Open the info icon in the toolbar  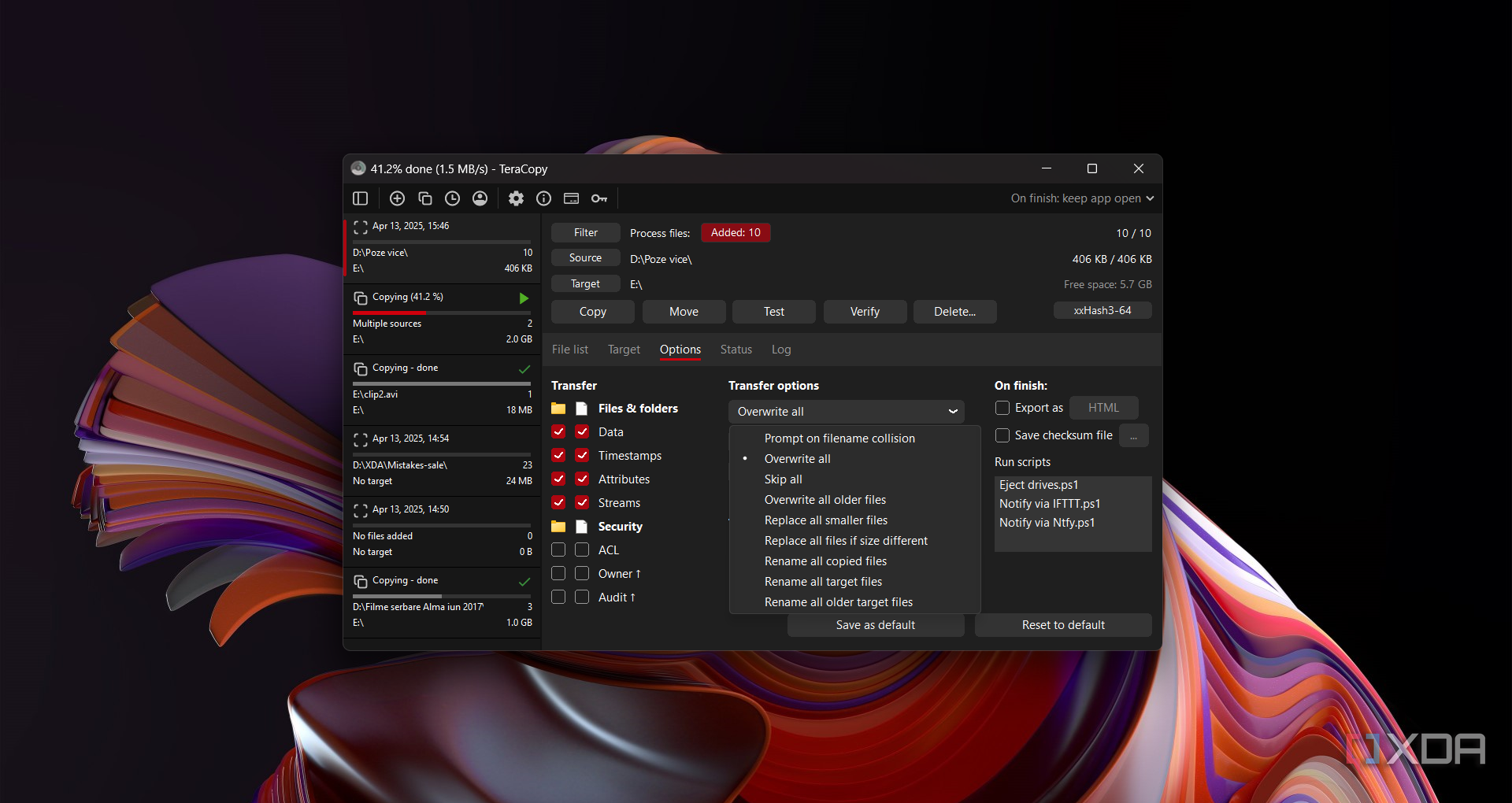click(x=543, y=198)
